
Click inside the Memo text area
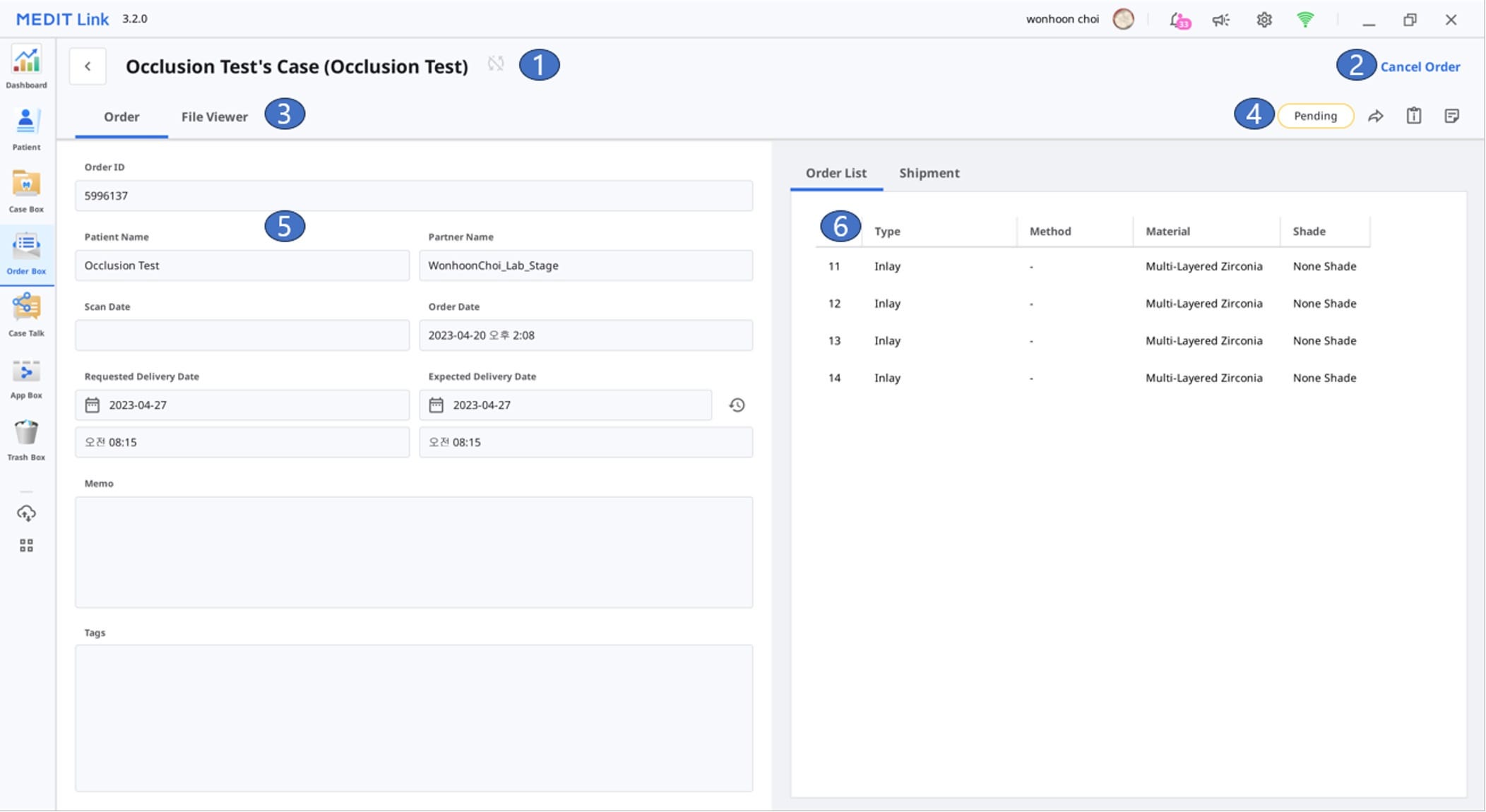[x=414, y=552]
